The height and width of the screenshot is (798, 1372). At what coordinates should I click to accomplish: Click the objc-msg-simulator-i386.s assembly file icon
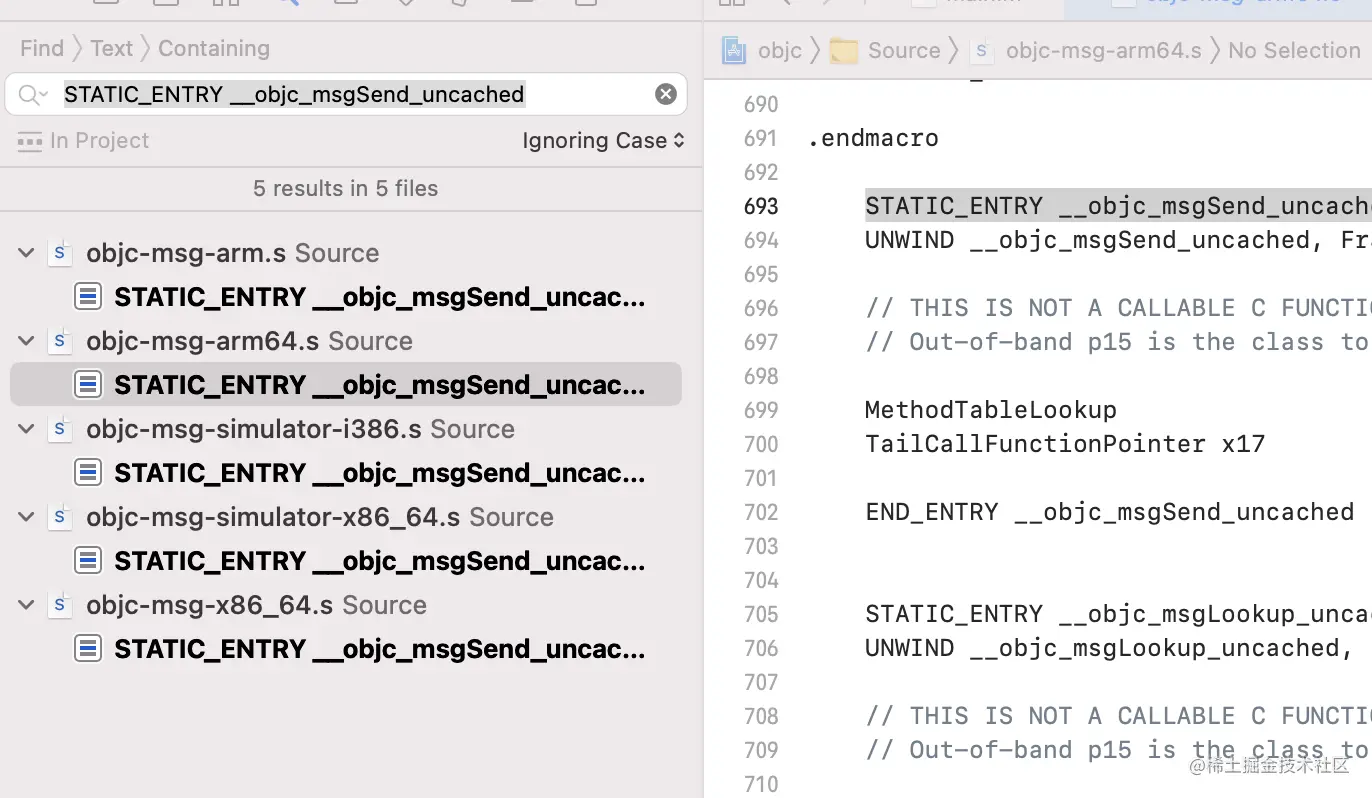tap(60, 429)
